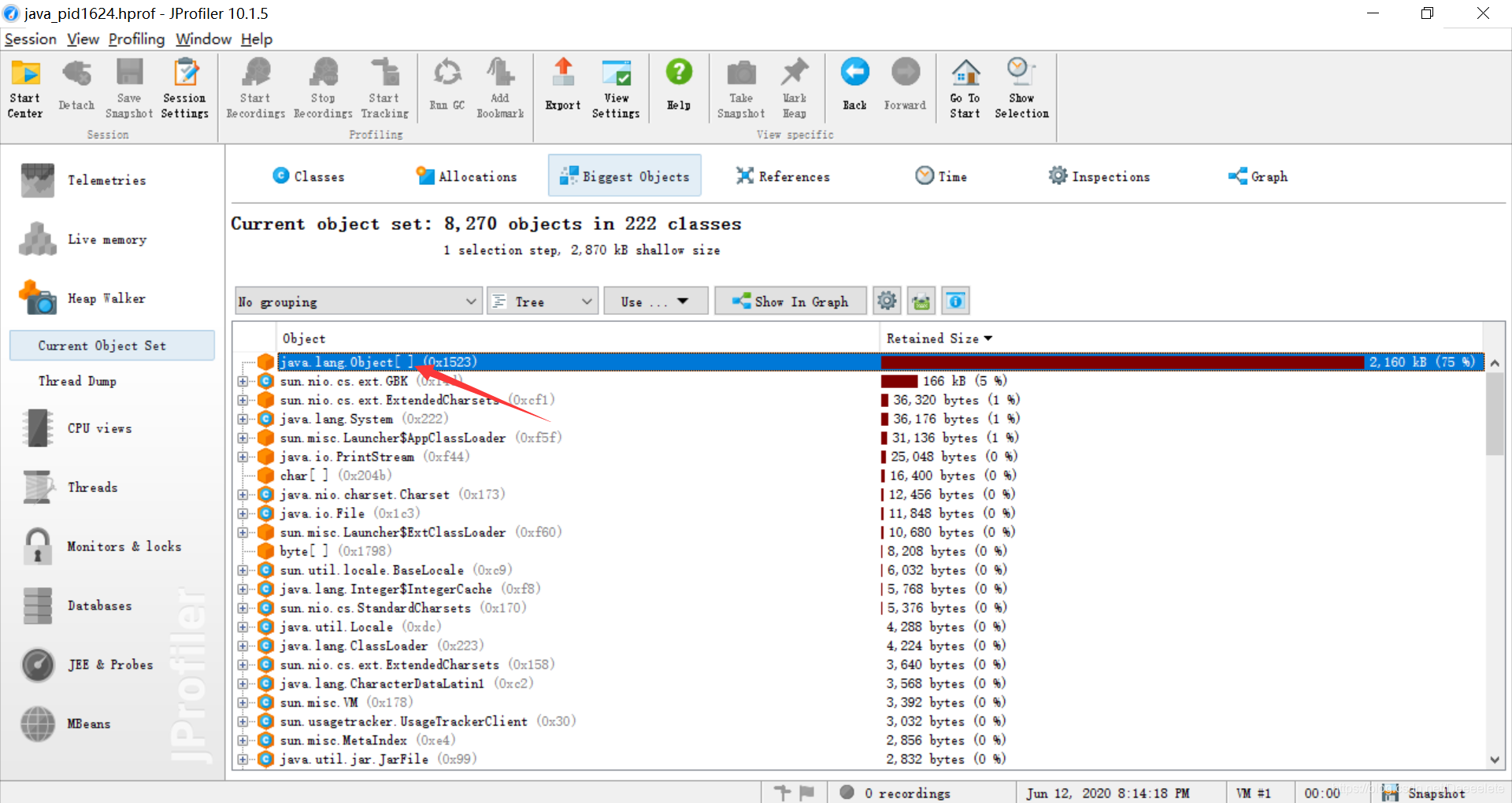The width and height of the screenshot is (1512, 803).
Task: Open Telemetries in the sidebar
Action: 83,180
